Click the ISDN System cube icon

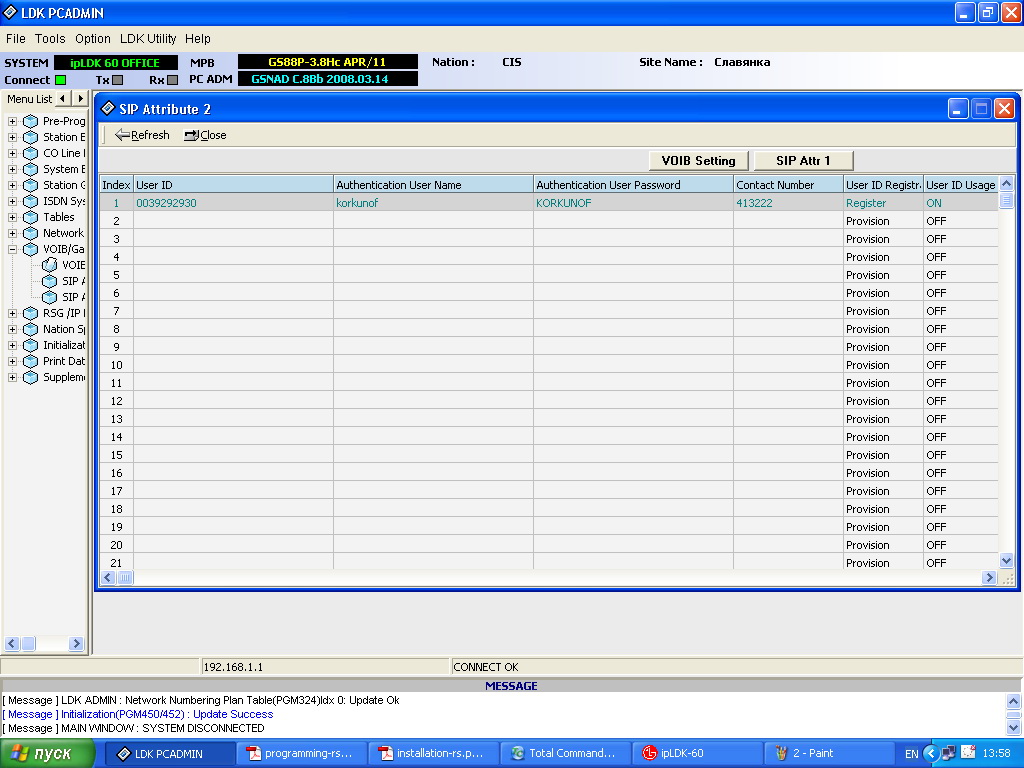tap(30, 201)
